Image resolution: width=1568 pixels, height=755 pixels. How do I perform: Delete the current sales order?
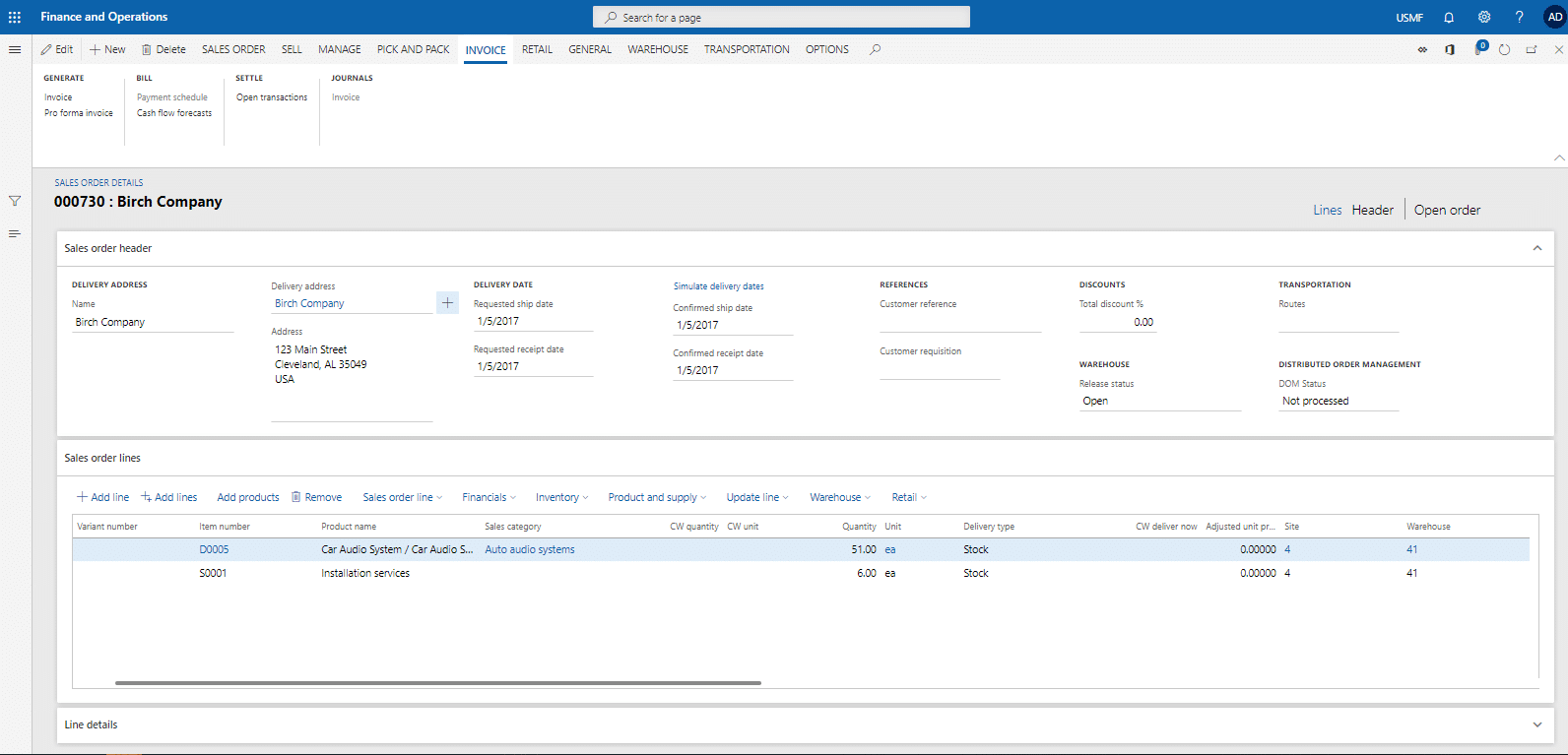[x=163, y=49]
